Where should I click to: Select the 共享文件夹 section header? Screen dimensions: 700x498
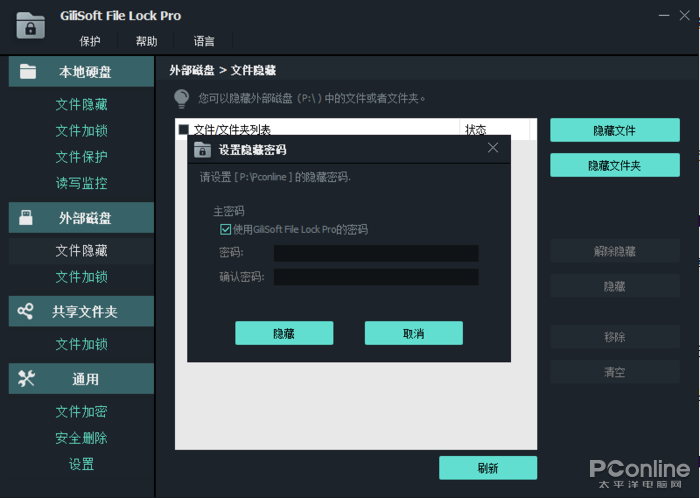(x=81, y=311)
